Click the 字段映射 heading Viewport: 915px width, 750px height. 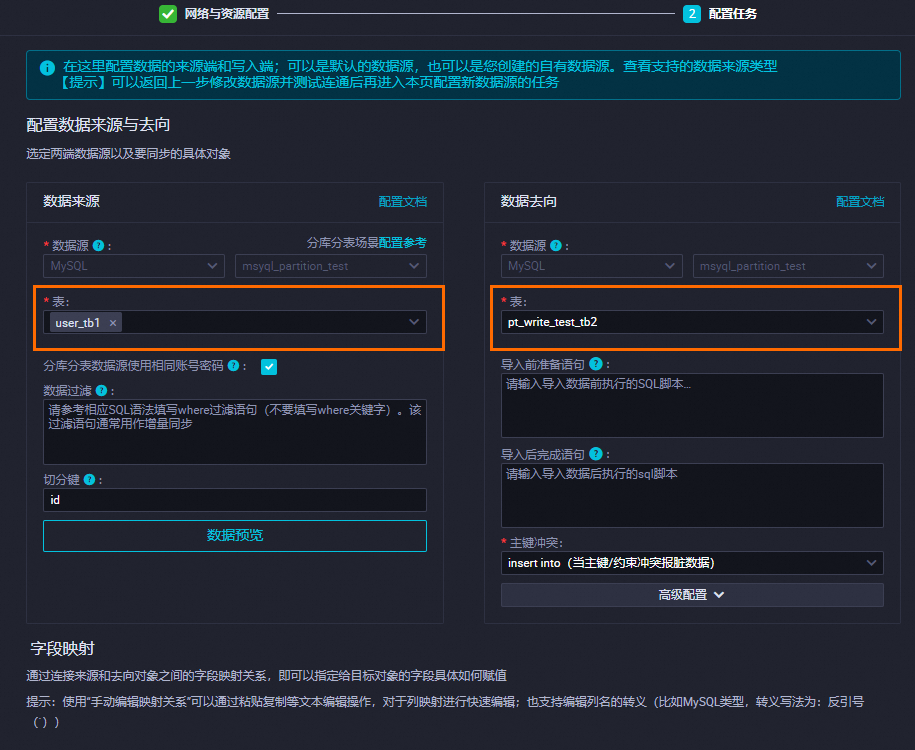click(62, 648)
